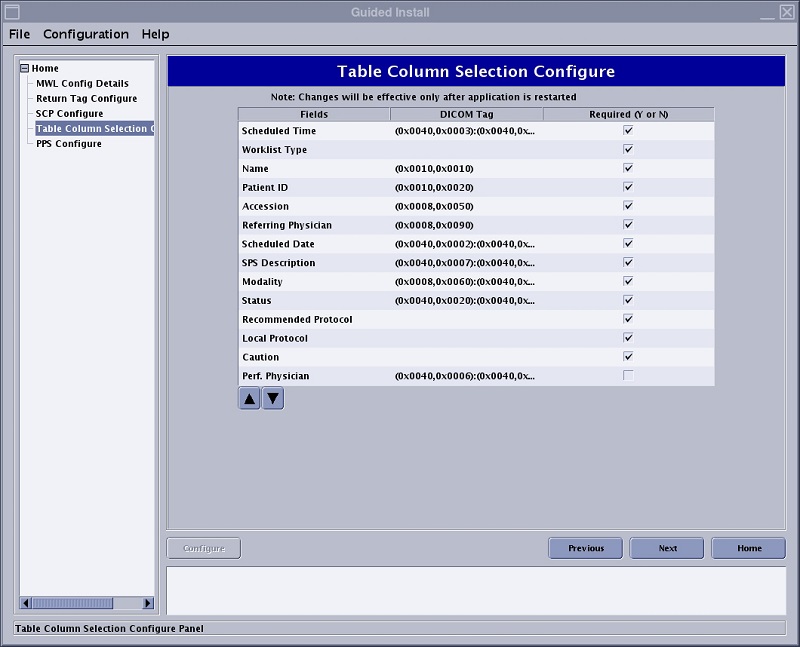The height and width of the screenshot is (647, 800).
Task: Click right arrow of sidebar horizontal scrollbar
Action: tap(148, 603)
